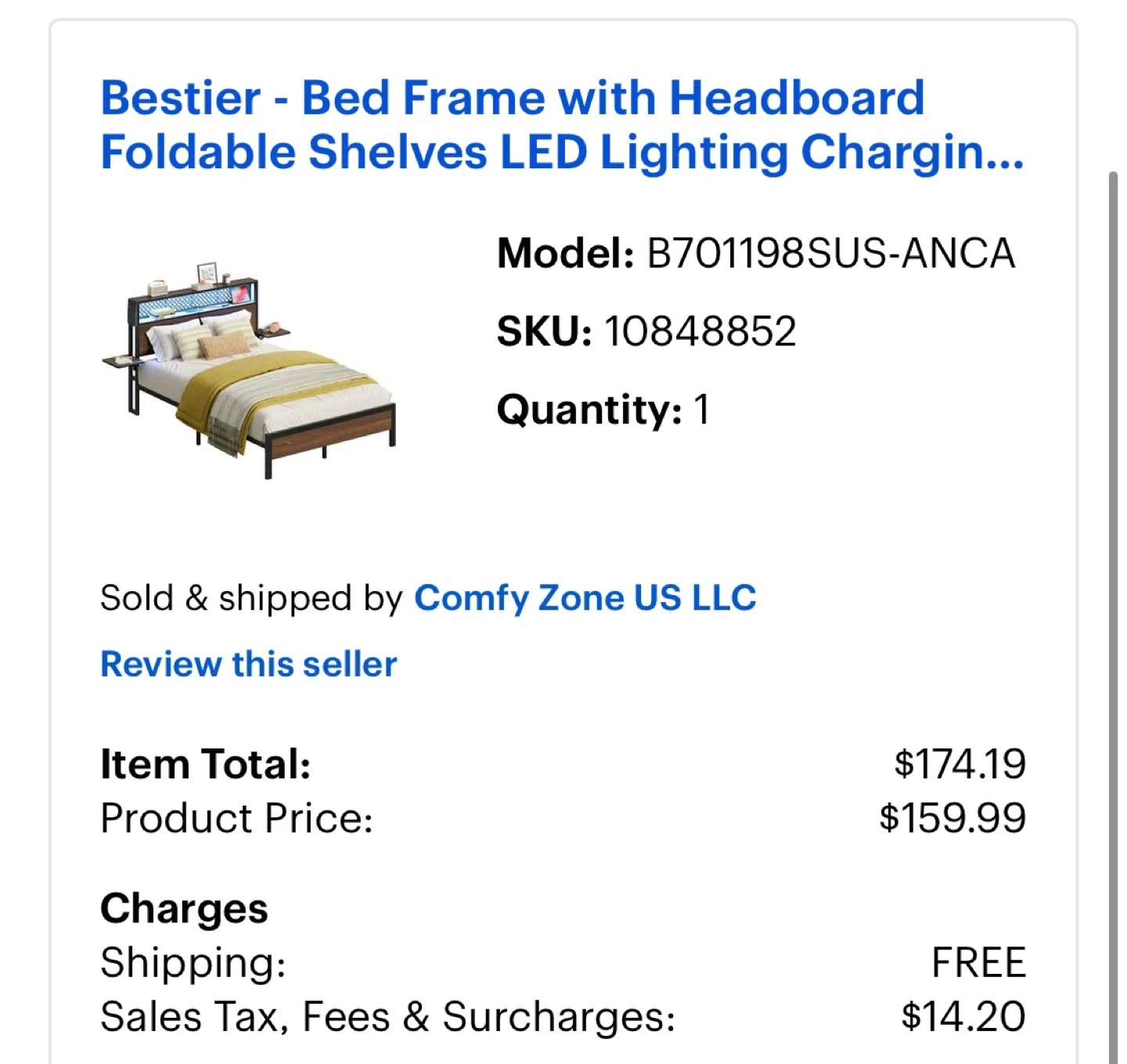
Task: Click the Product Price label
Action: [236, 818]
